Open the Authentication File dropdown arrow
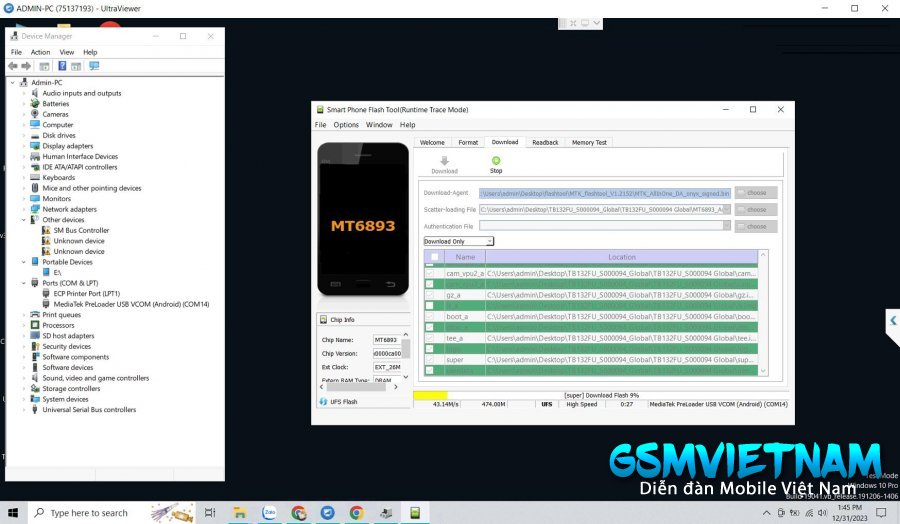 (x=727, y=226)
